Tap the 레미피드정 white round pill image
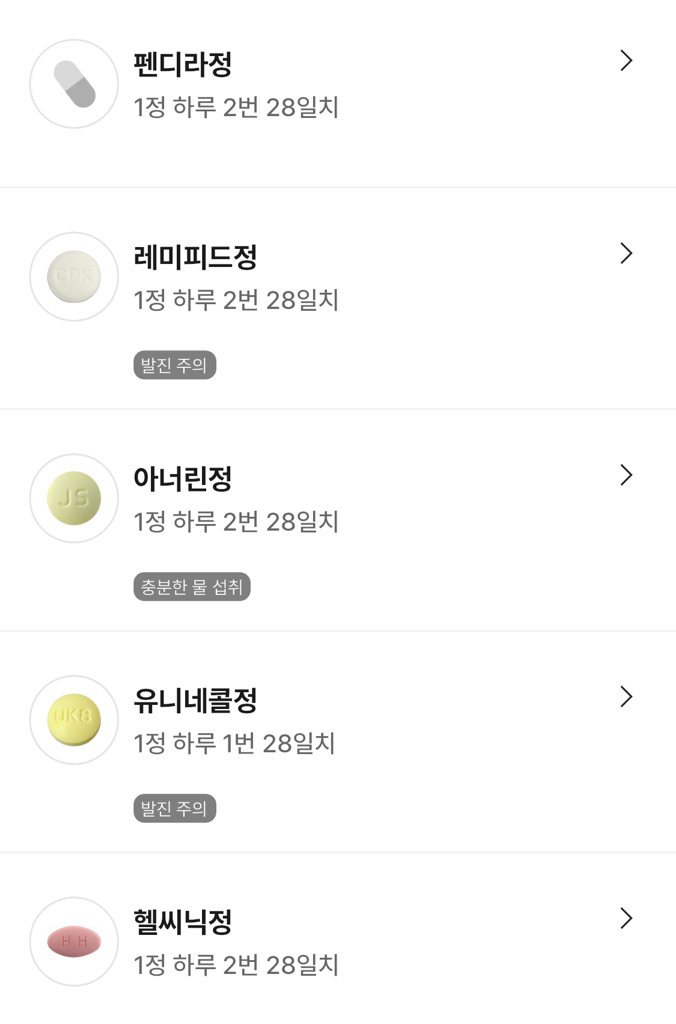The height and width of the screenshot is (1024, 676). (74, 277)
